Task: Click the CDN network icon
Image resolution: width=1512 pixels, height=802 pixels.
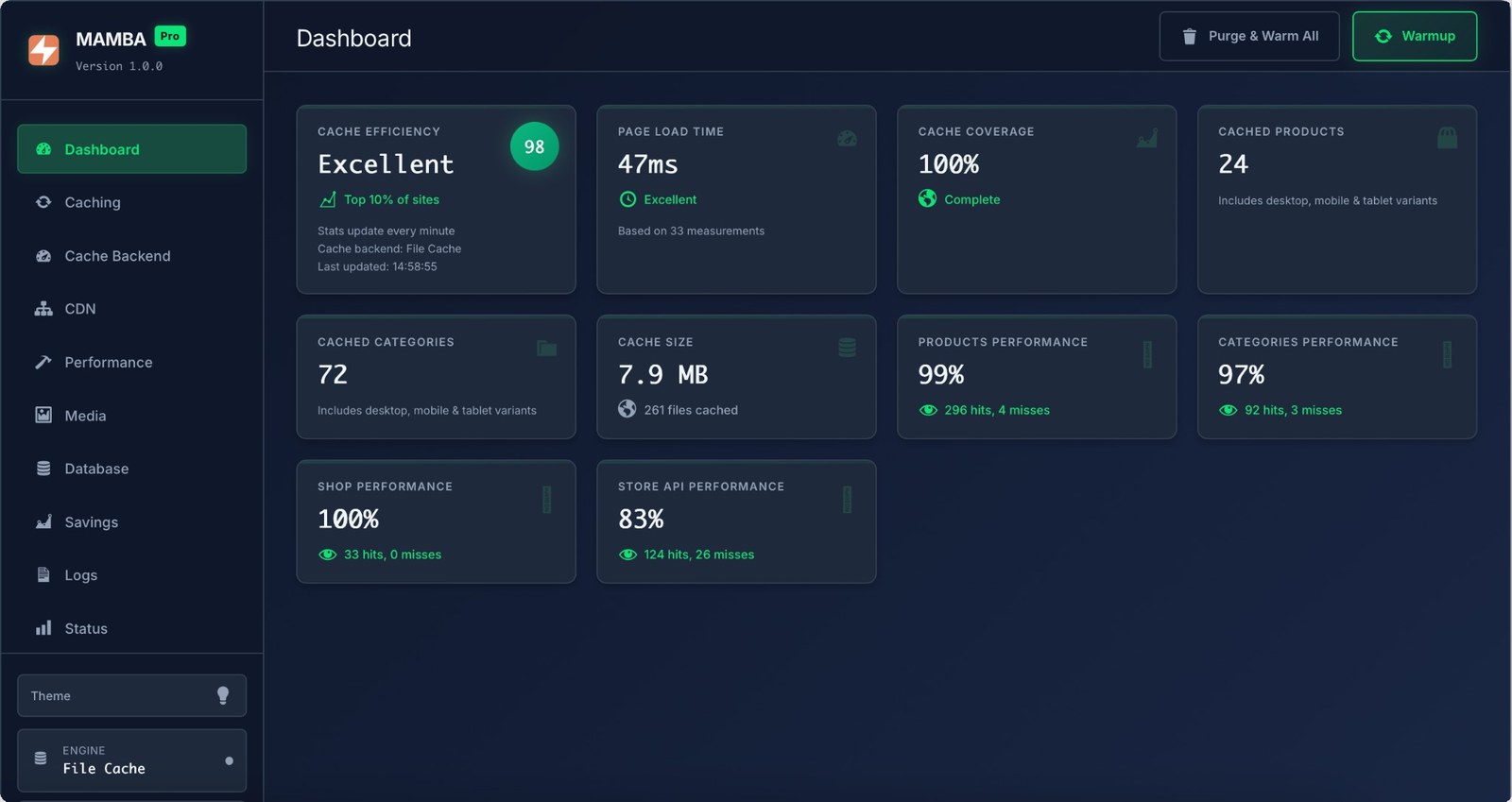Action: click(x=43, y=309)
